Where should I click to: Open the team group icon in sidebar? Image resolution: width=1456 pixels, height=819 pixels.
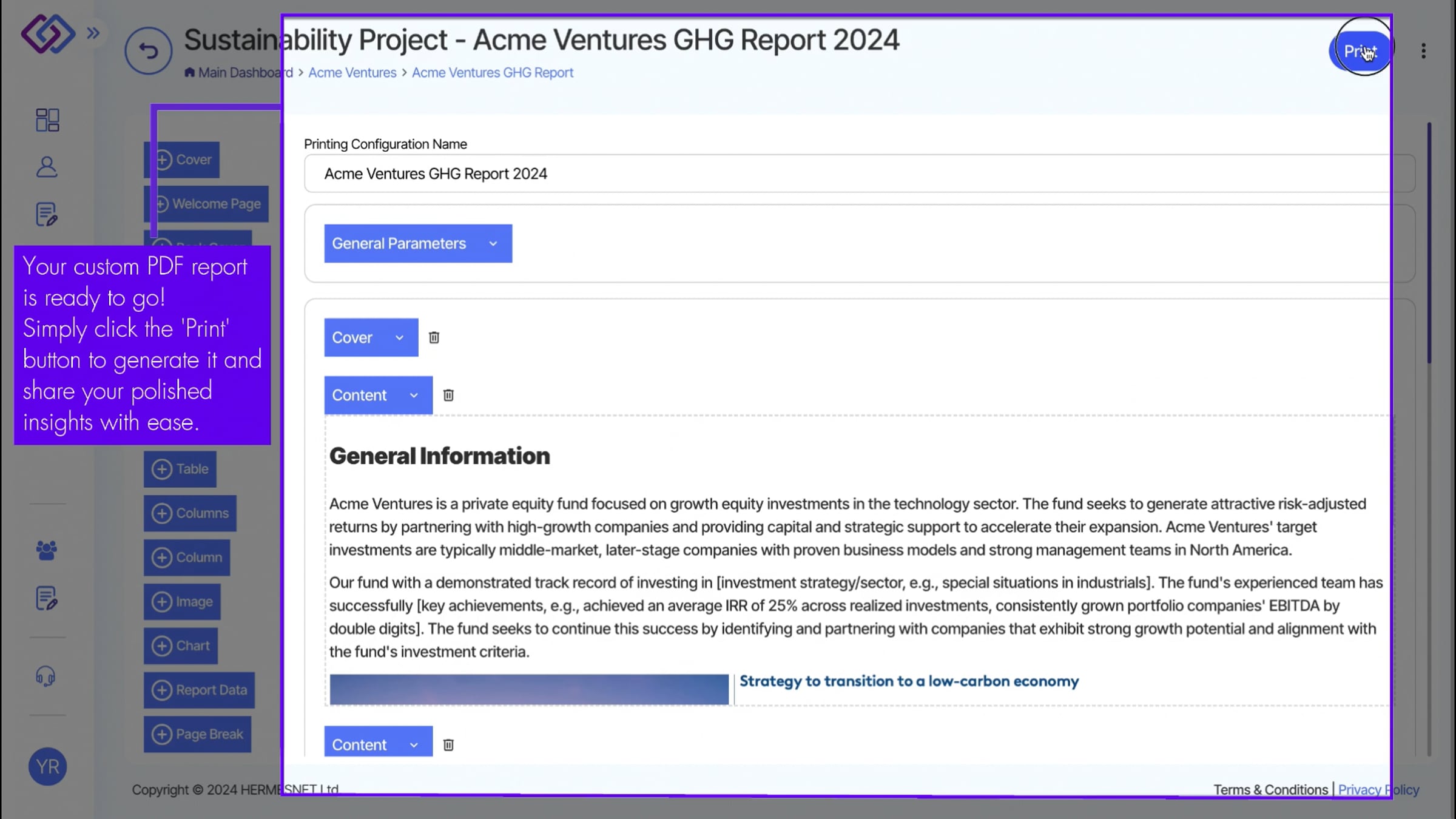[x=47, y=550]
